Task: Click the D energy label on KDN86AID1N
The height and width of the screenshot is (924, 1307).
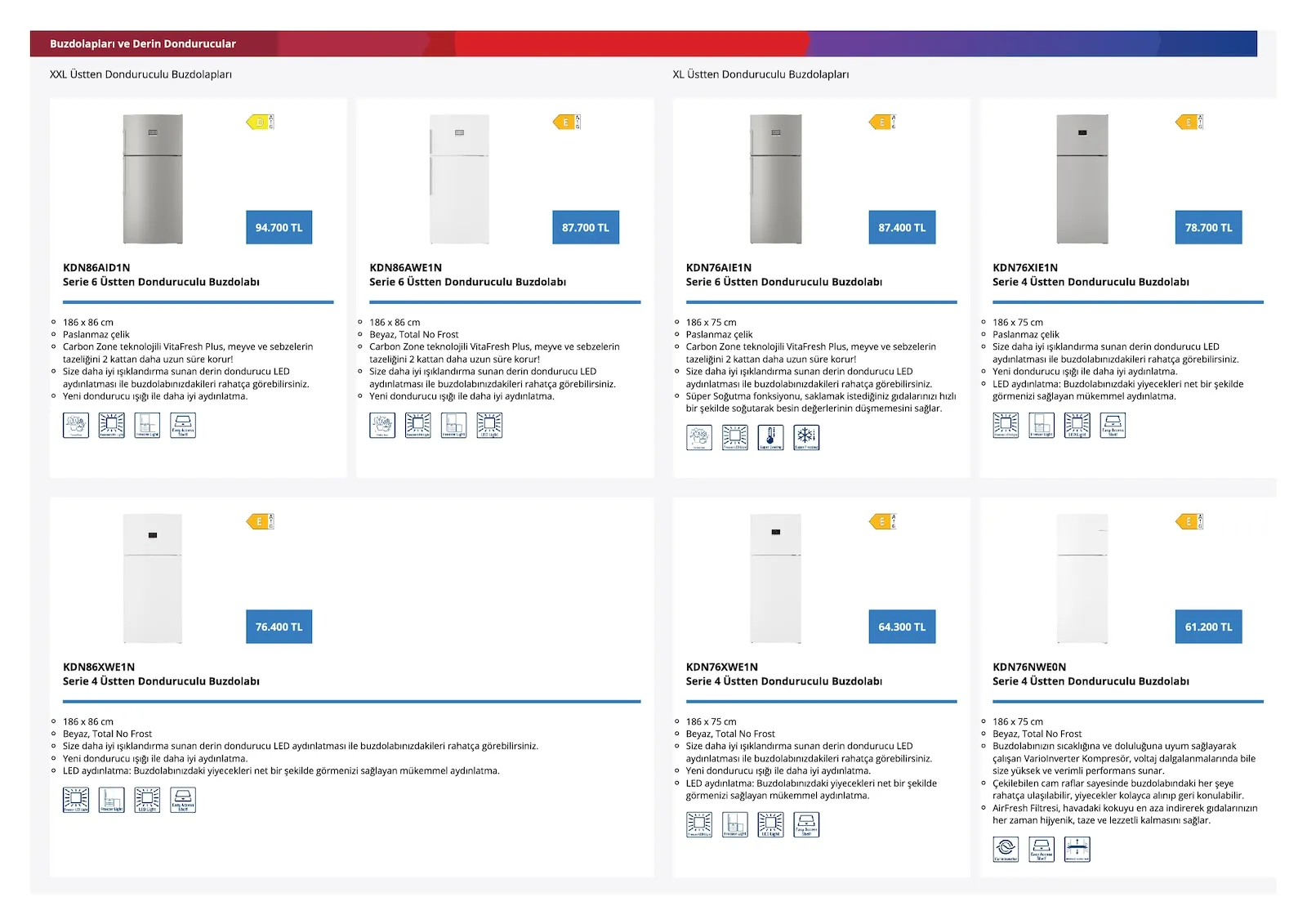Action: coord(261,122)
